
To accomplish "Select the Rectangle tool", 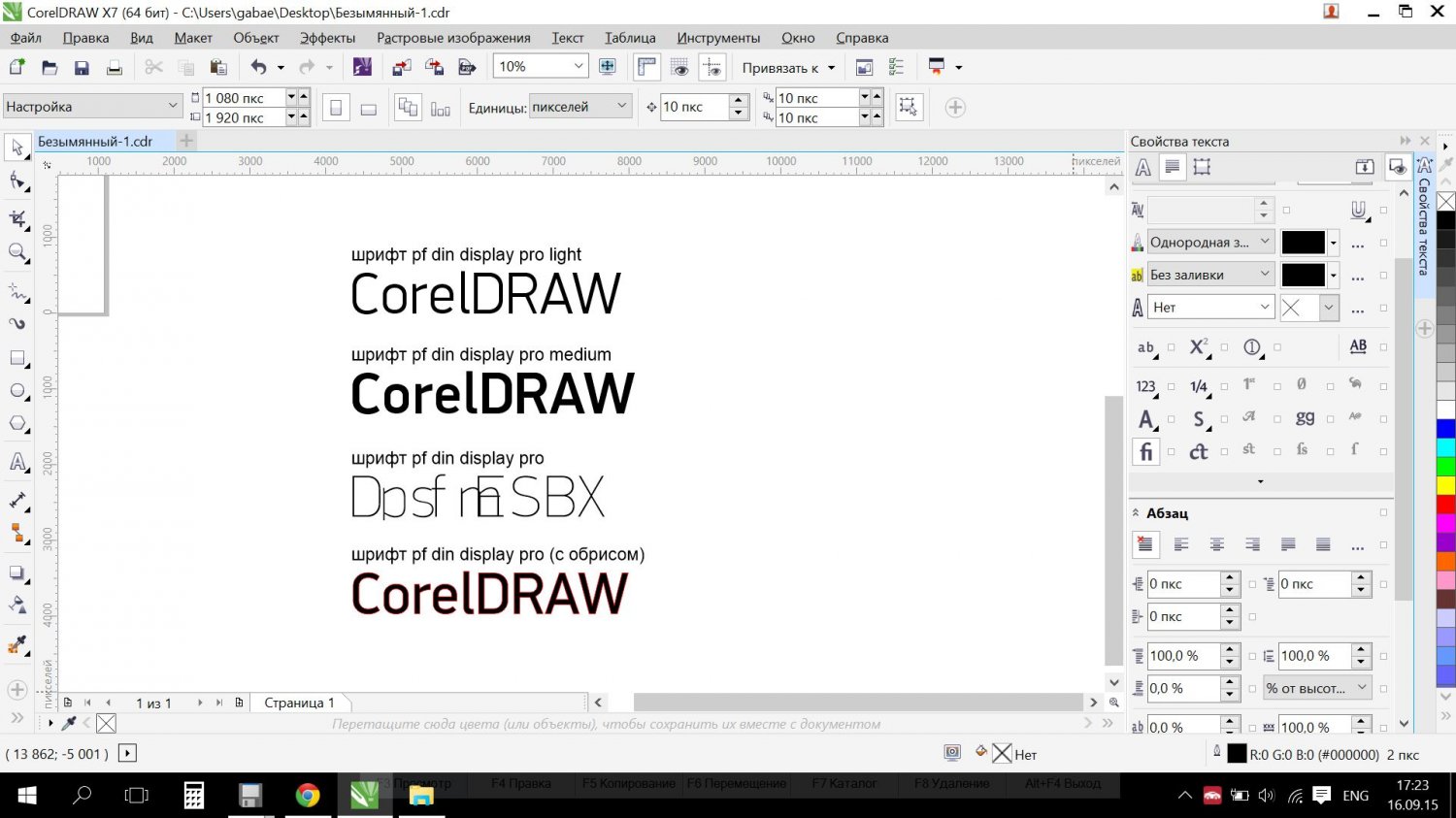I will (x=17, y=358).
